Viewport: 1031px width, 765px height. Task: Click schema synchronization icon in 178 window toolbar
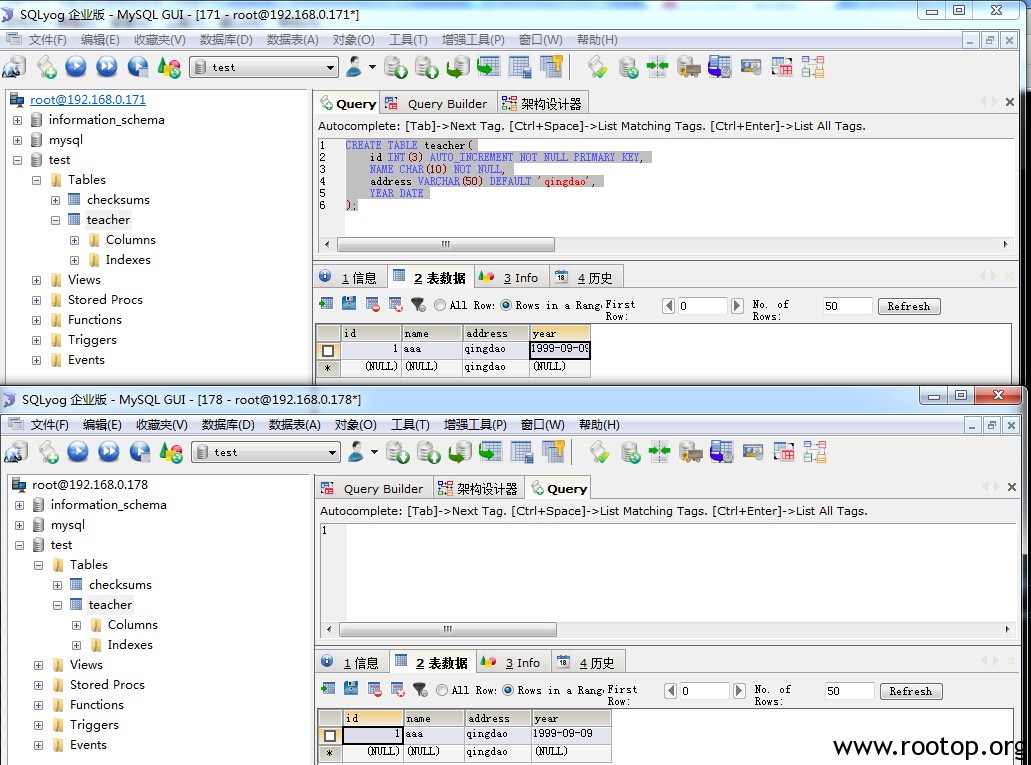point(659,452)
